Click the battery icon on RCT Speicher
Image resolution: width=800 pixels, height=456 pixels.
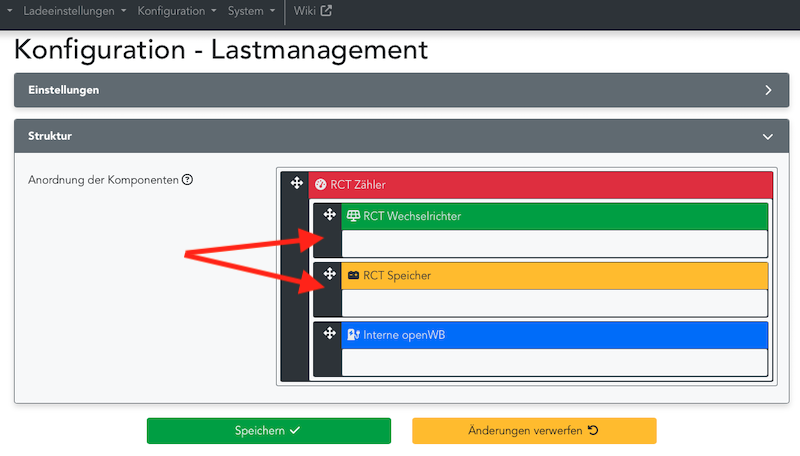(x=352, y=275)
